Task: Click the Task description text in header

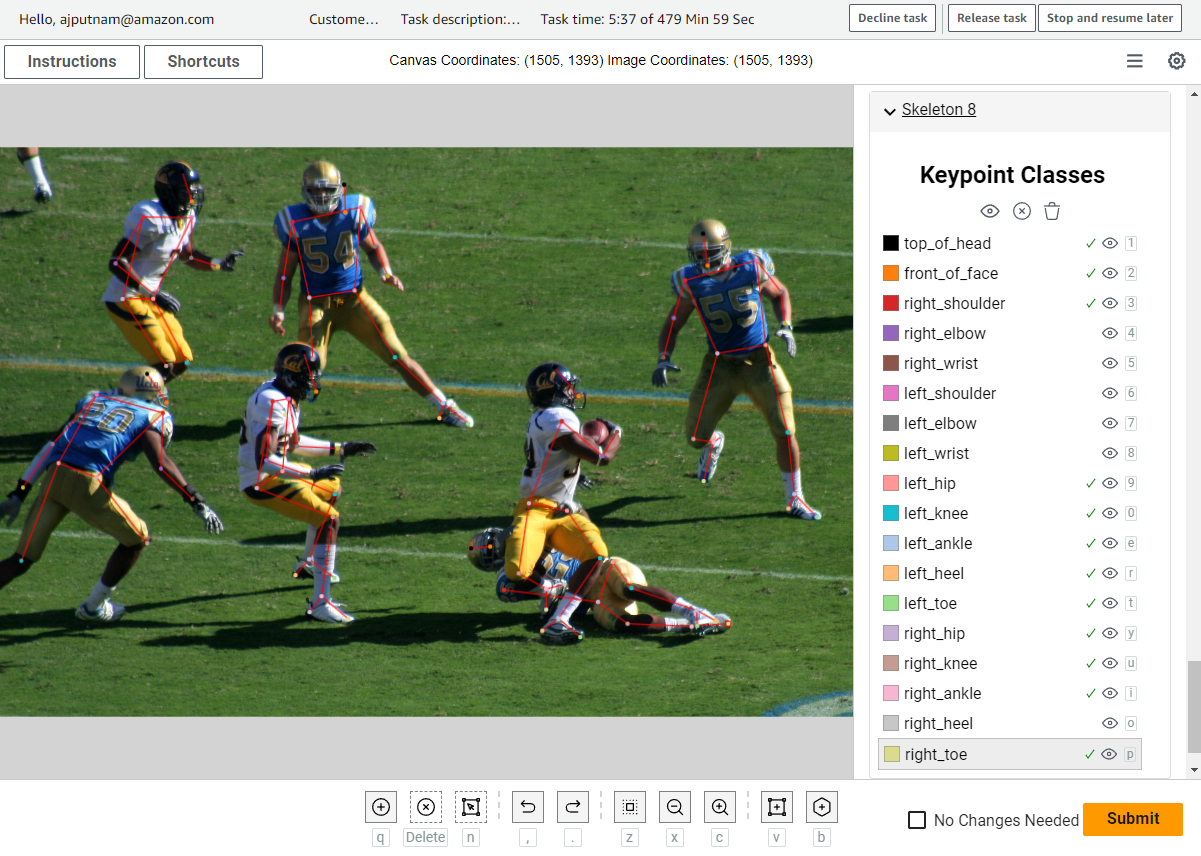Action: coord(460,19)
